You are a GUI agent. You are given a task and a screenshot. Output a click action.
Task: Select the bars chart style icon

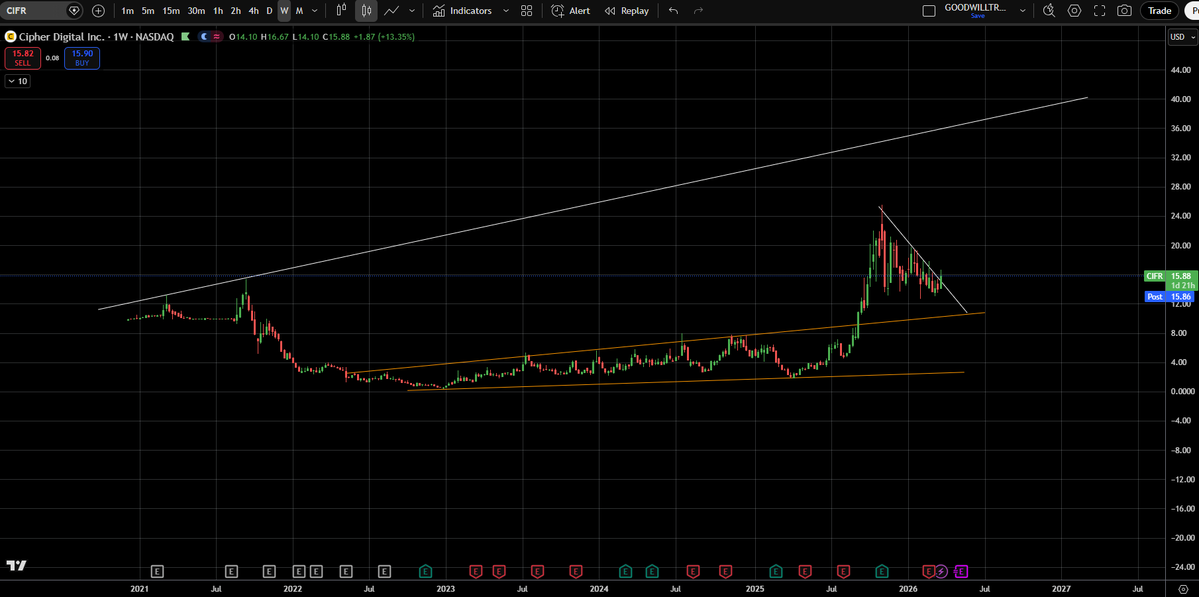pos(342,11)
